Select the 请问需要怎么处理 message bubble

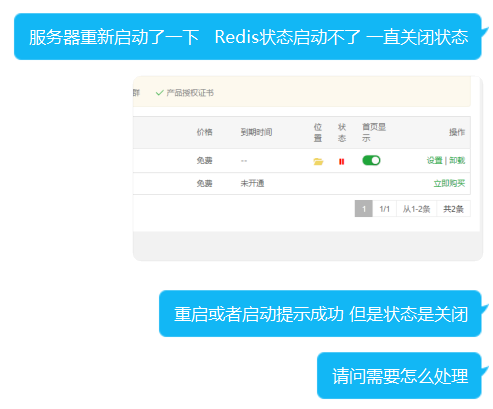(399, 376)
